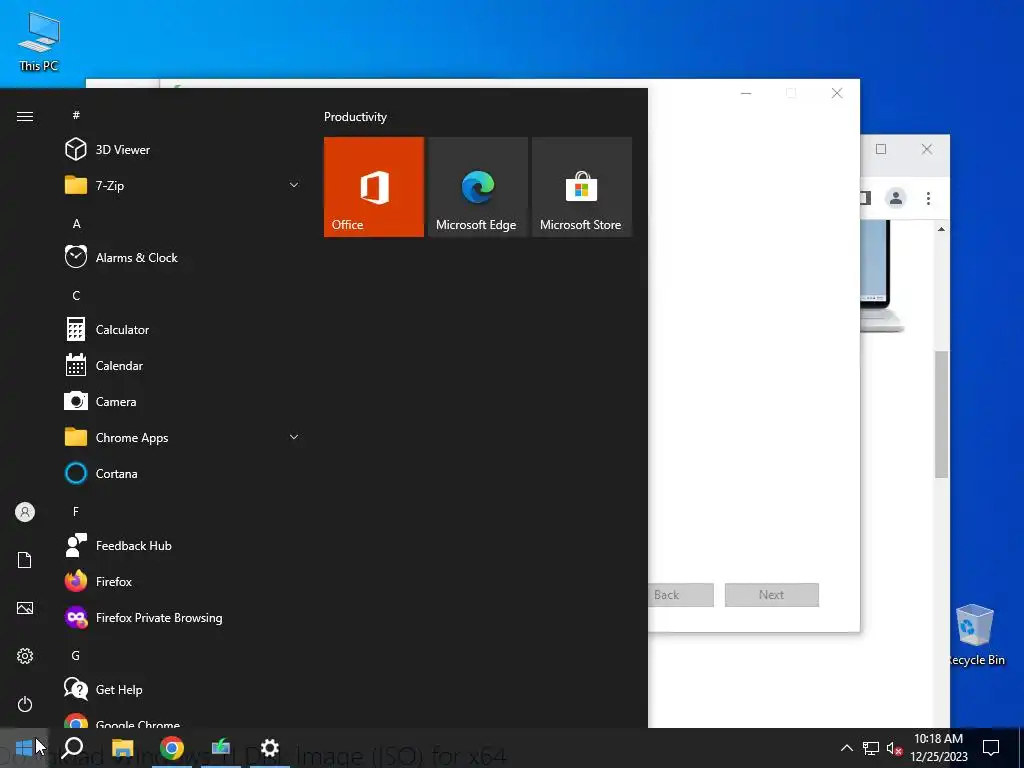Open the taskbar clock and date

tap(938, 748)
